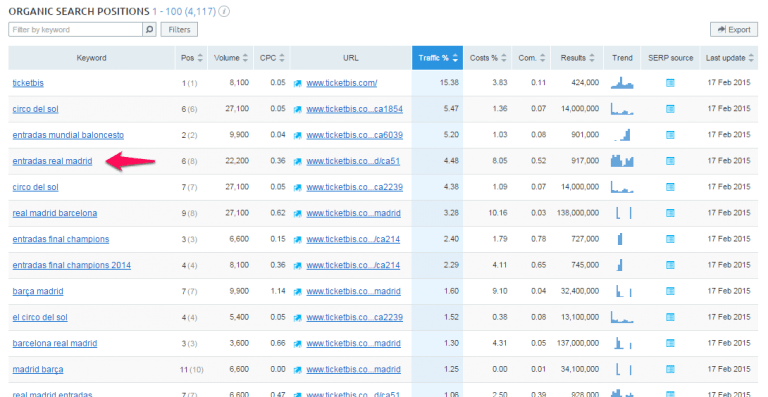Visit the www.ticketbis.co...ca6039 URL
The image size is (768, 397).
pyautogui.click(x=355, y=135)
